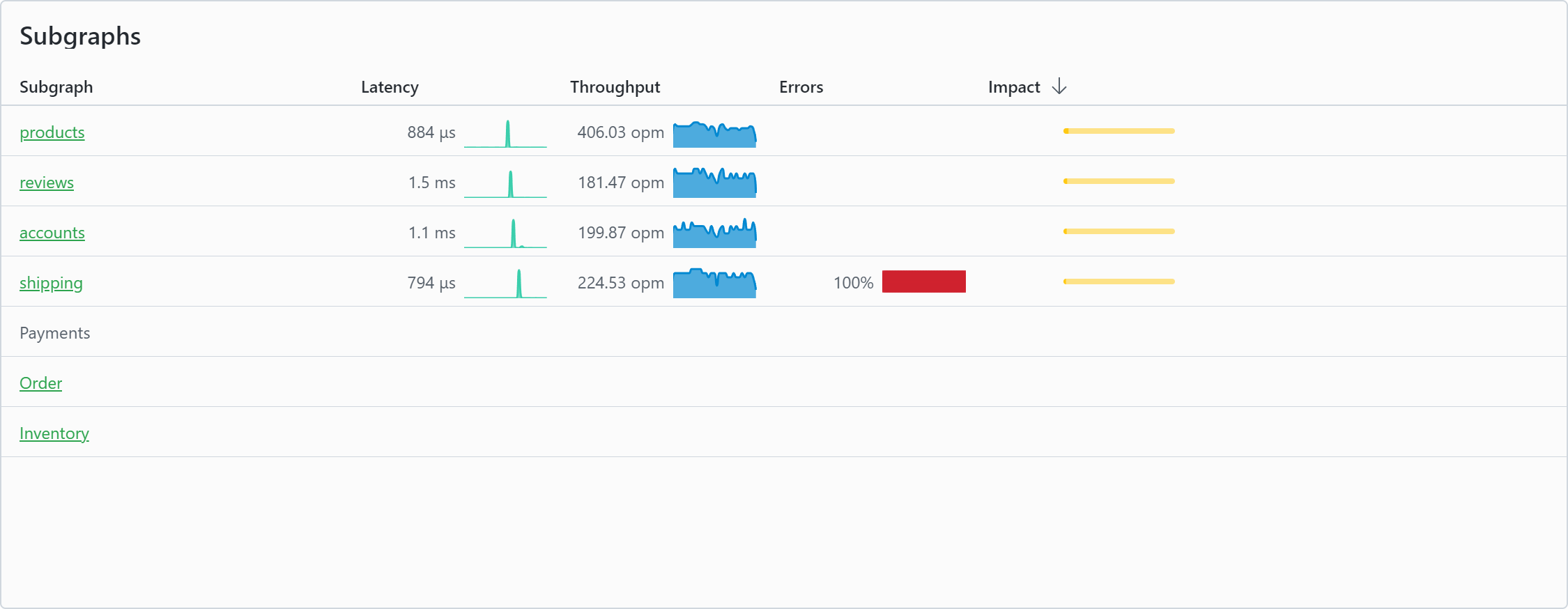Click the products yellow impact bar

click(1119, 131)
